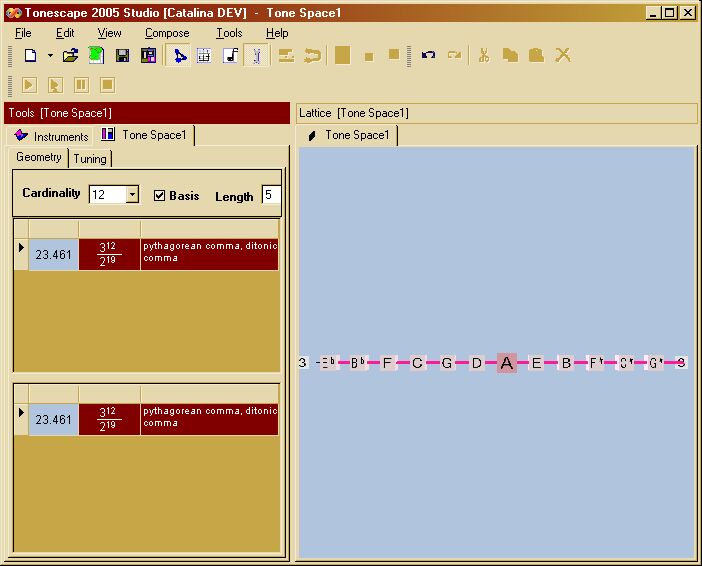Image resolution: width=702 pixels, height=566 pixels.
Task: Click the Open folder icon
Action: (x=70, y=56)
